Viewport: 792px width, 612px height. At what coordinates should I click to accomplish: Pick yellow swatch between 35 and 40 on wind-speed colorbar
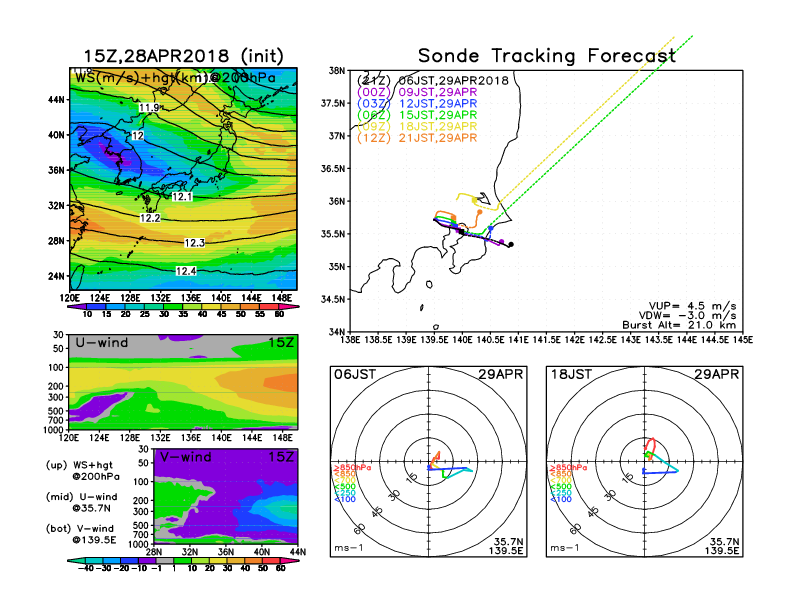pyautogui.click(x=193, y=306)
